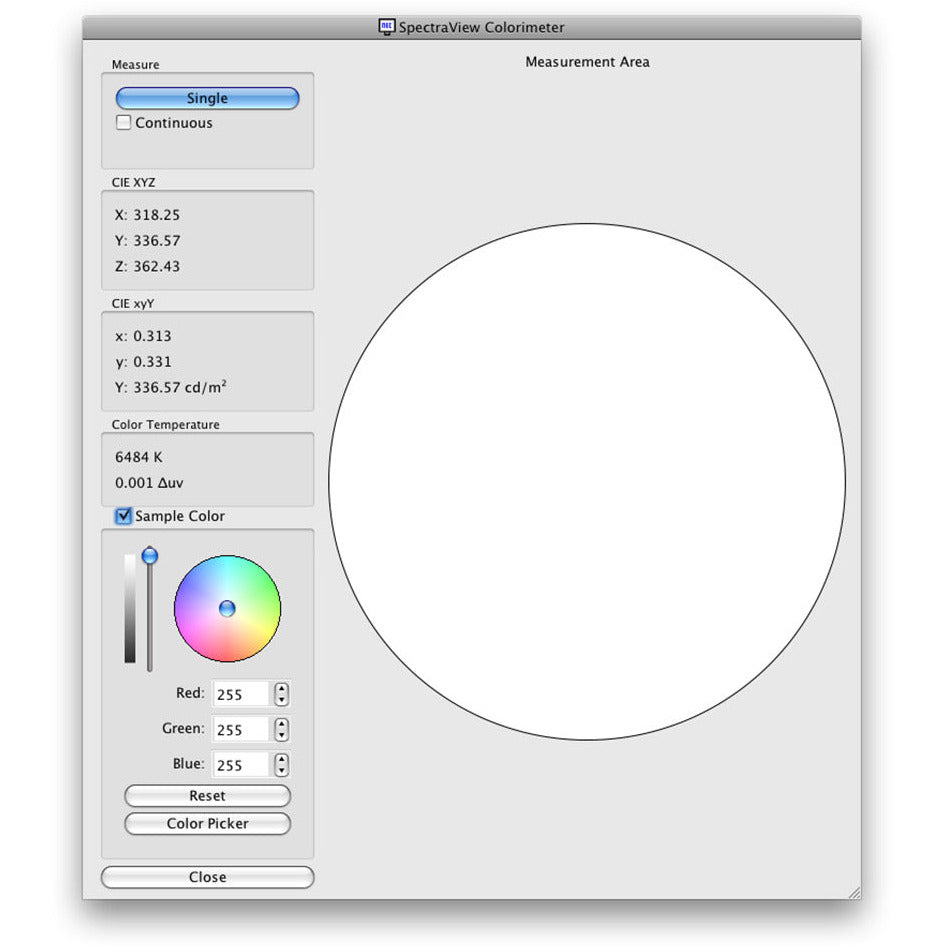Open the Color Picker

(x=207, y=824)
